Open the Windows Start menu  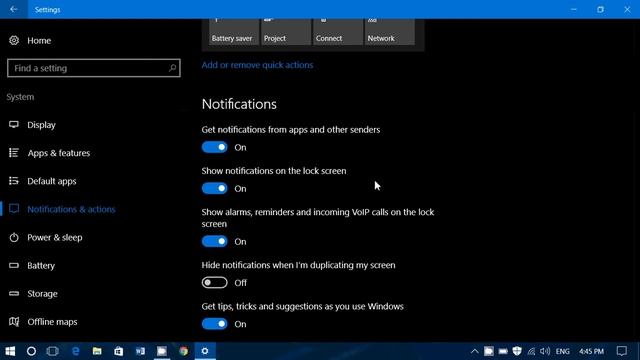click(x=10, y=351)
